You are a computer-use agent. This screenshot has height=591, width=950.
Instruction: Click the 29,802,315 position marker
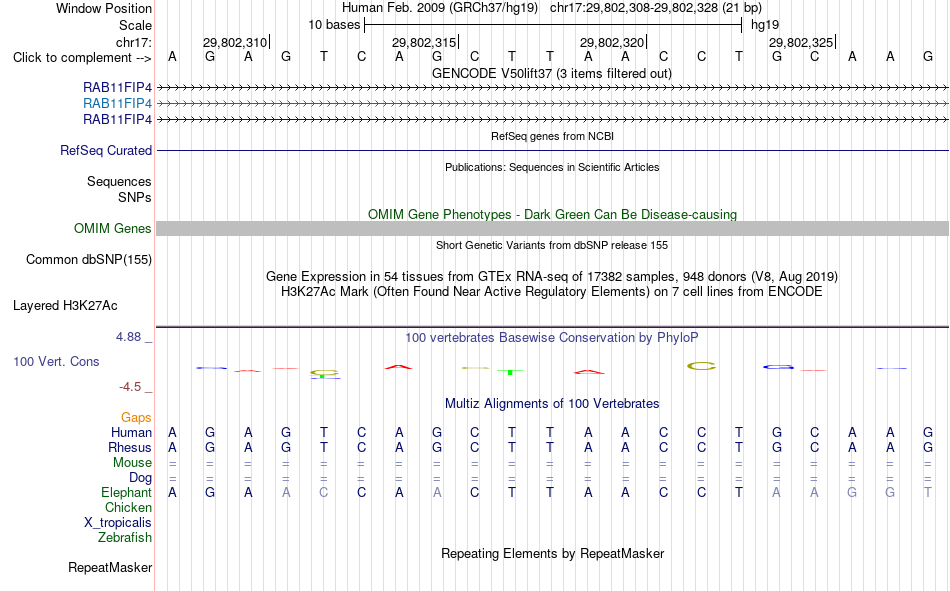pyautogui.click(x=425, y=42)
